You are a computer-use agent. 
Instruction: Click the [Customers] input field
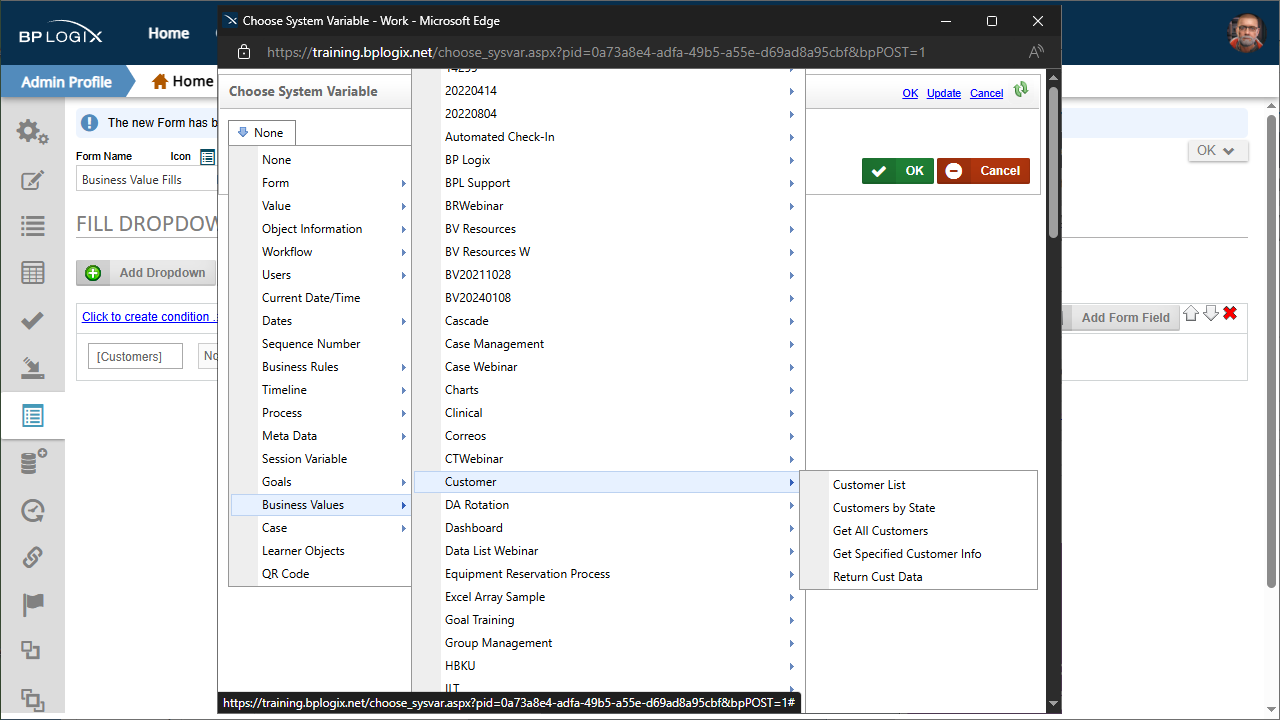tap(135, 356)
